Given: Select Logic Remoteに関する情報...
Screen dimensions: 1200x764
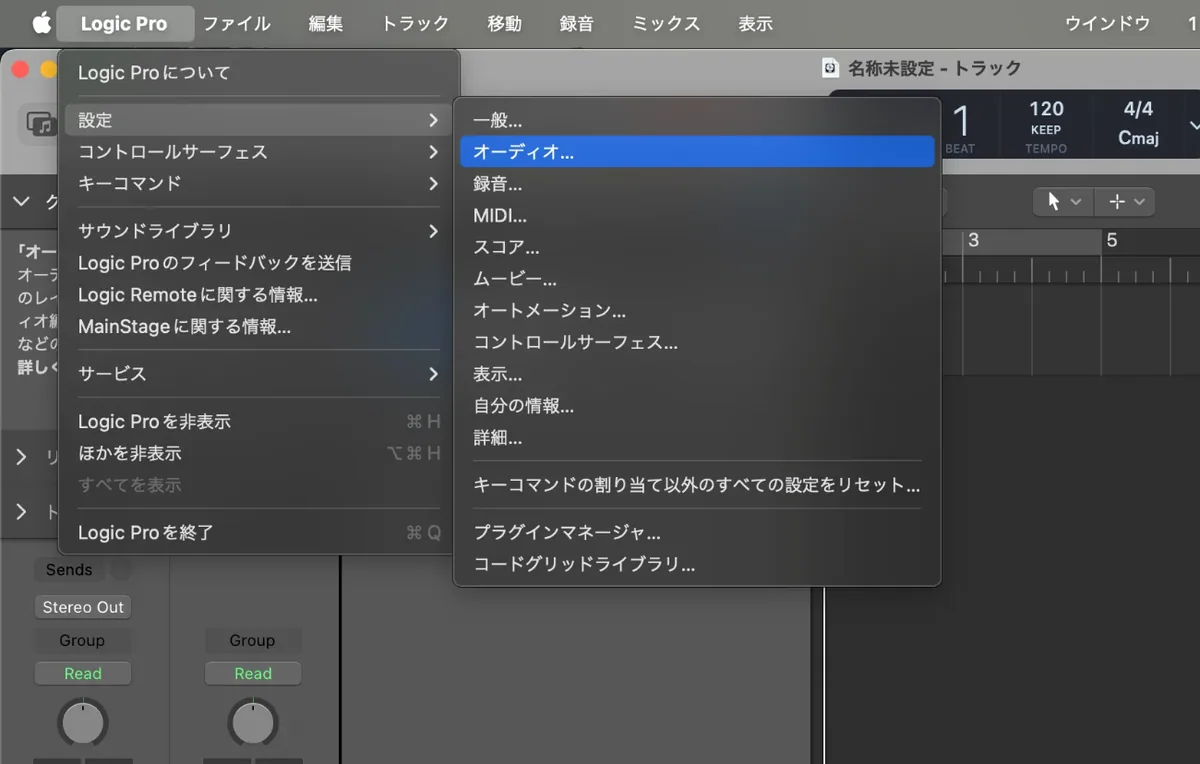Looking at the screenshot, I should (x=259, y=295).
